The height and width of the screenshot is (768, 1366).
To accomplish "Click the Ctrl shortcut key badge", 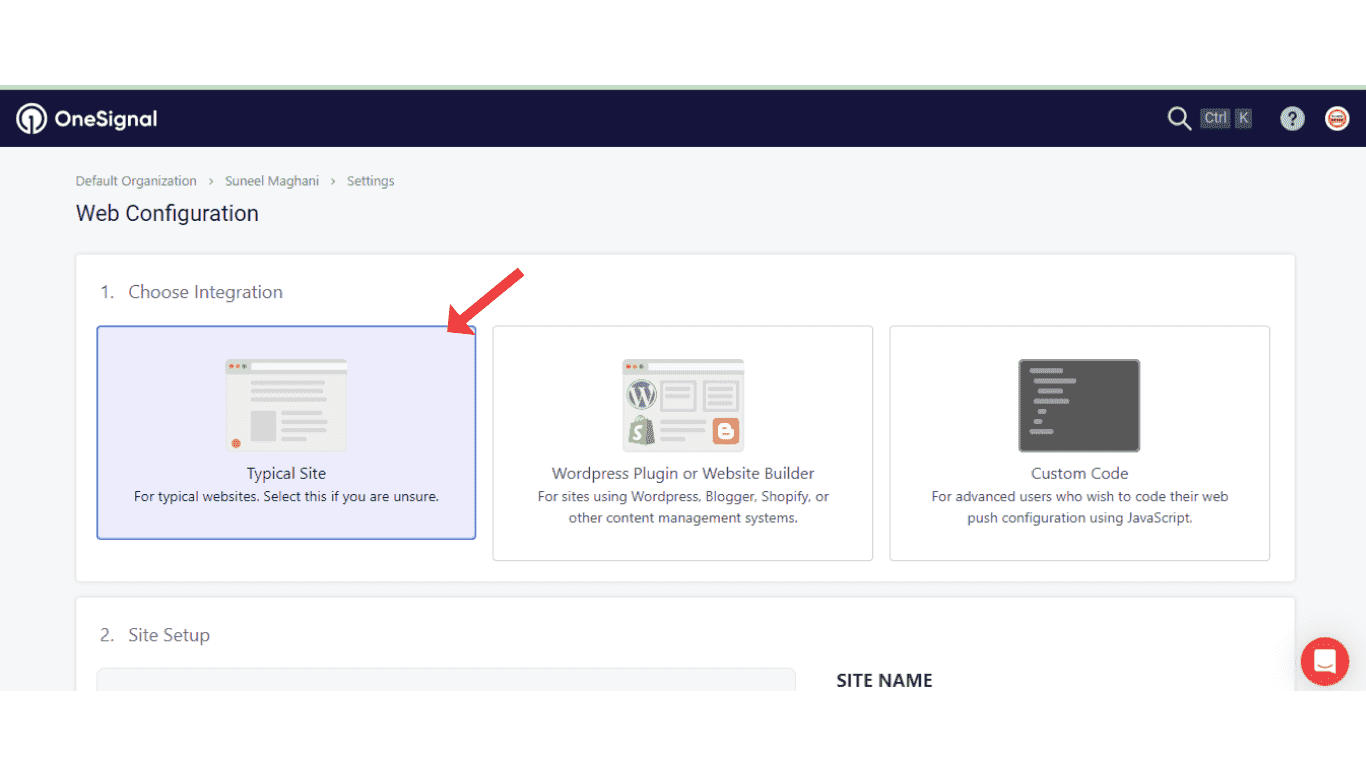I will click(1215, 118).
